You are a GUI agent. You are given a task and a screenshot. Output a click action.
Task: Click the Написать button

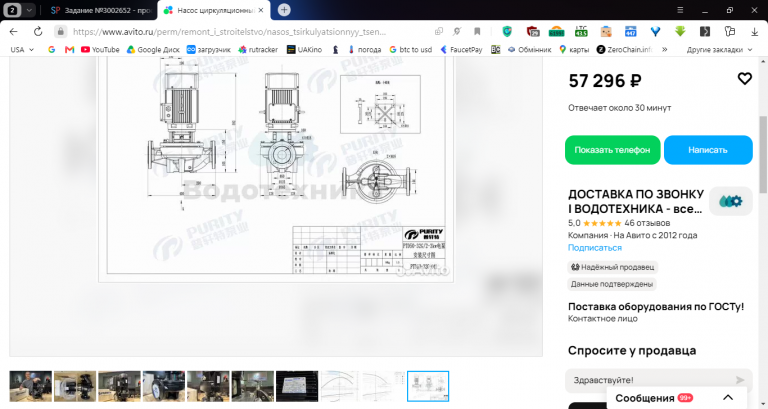(x=708, y=150)
